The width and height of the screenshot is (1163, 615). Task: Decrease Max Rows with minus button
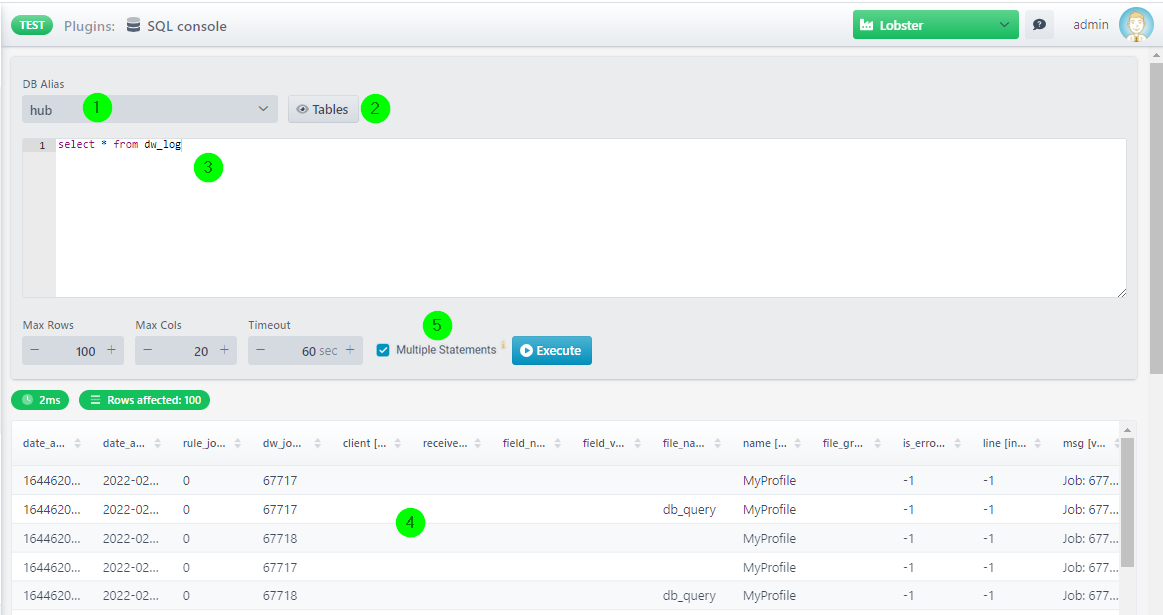35,350
